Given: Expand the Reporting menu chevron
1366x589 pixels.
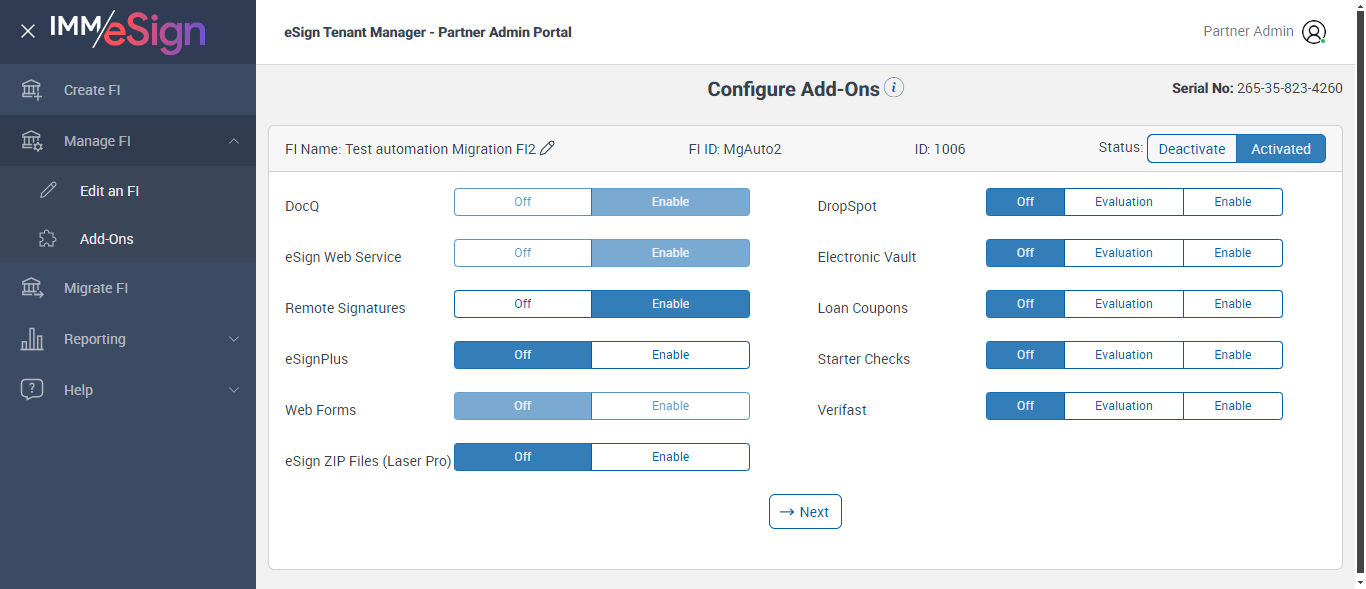Looking at the screenshot, I should (234, 339).
